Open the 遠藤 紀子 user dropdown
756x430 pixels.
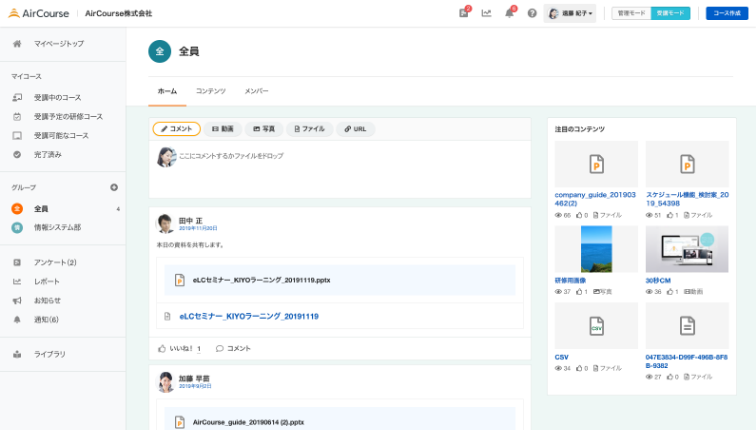click(x=572, y=13)
